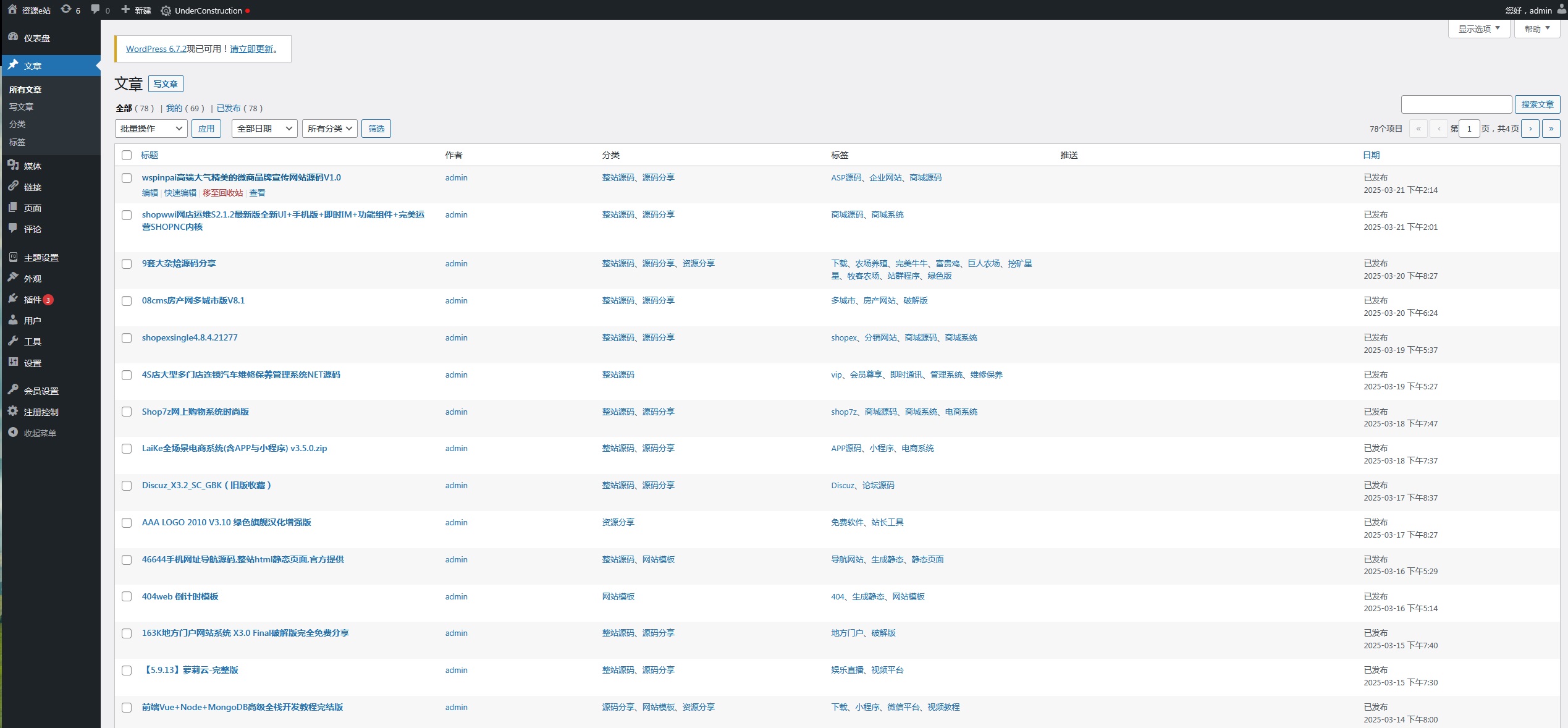Open 写文章 submenu item in sidebar
The image size is (1568, 728).
click(x=21, y=107)
